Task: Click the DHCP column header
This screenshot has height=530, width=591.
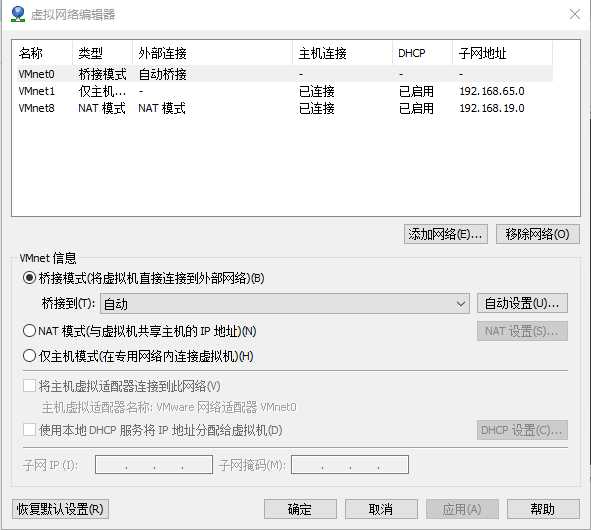Action: 422,53
